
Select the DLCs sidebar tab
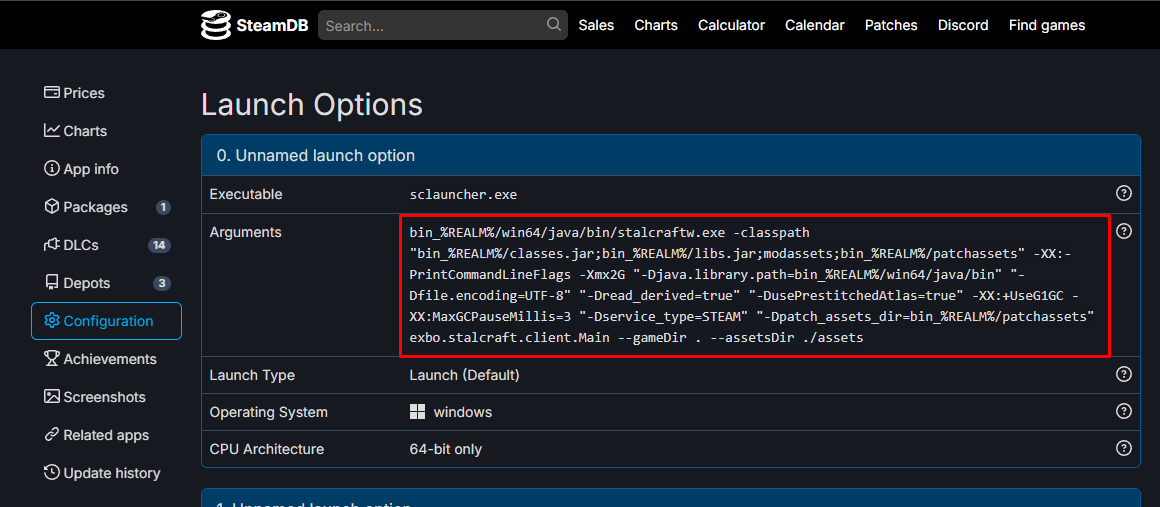pyautogui.click(x=107, y=244)
